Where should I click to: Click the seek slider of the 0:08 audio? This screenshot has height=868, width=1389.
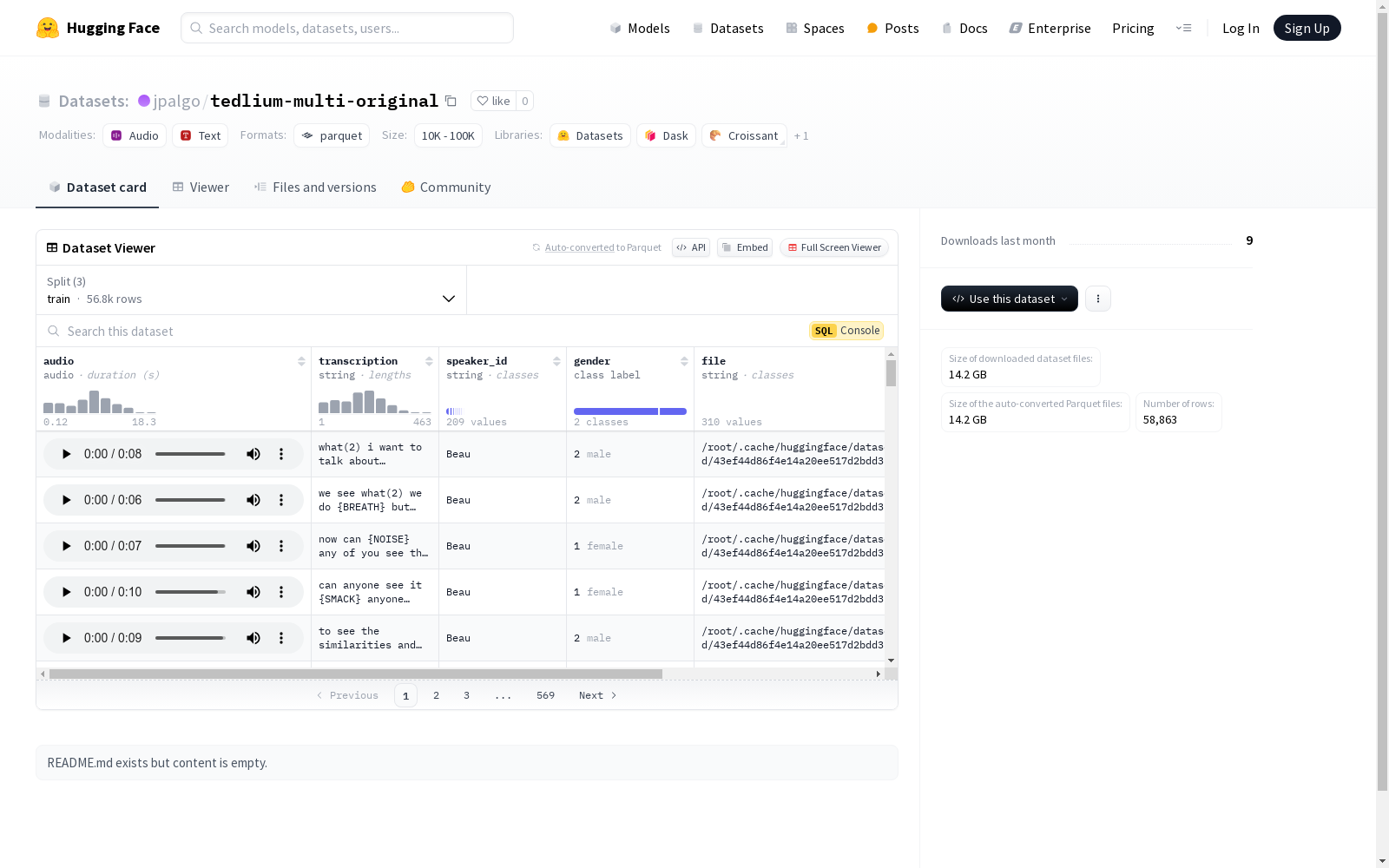click(x=190, y=454)
